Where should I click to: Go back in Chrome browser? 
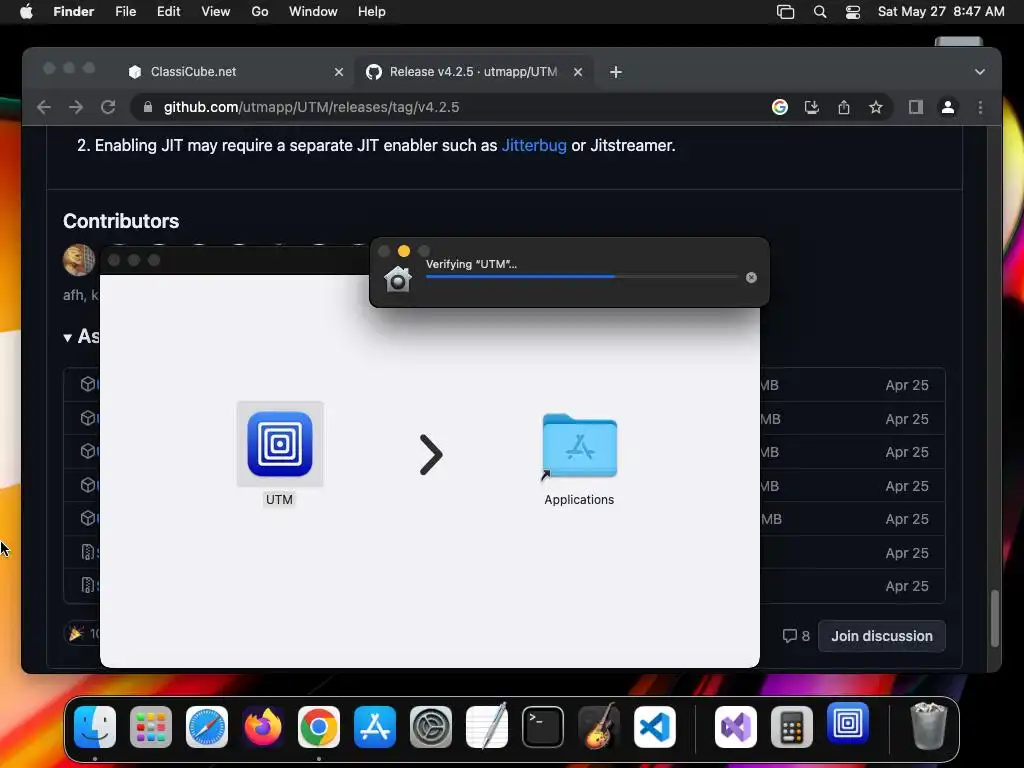(x=44, y=107)
